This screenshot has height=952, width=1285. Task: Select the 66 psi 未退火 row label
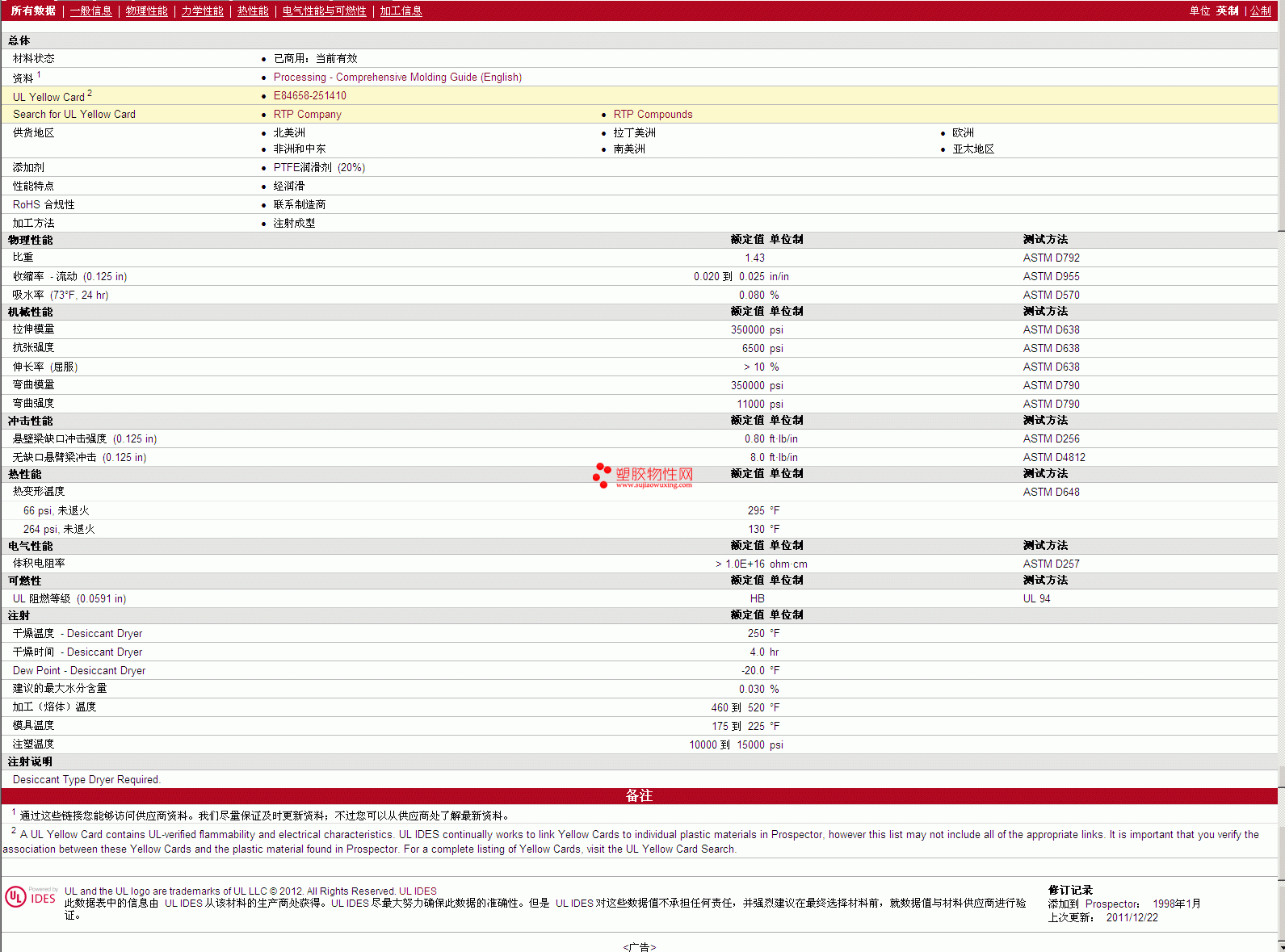56,510
